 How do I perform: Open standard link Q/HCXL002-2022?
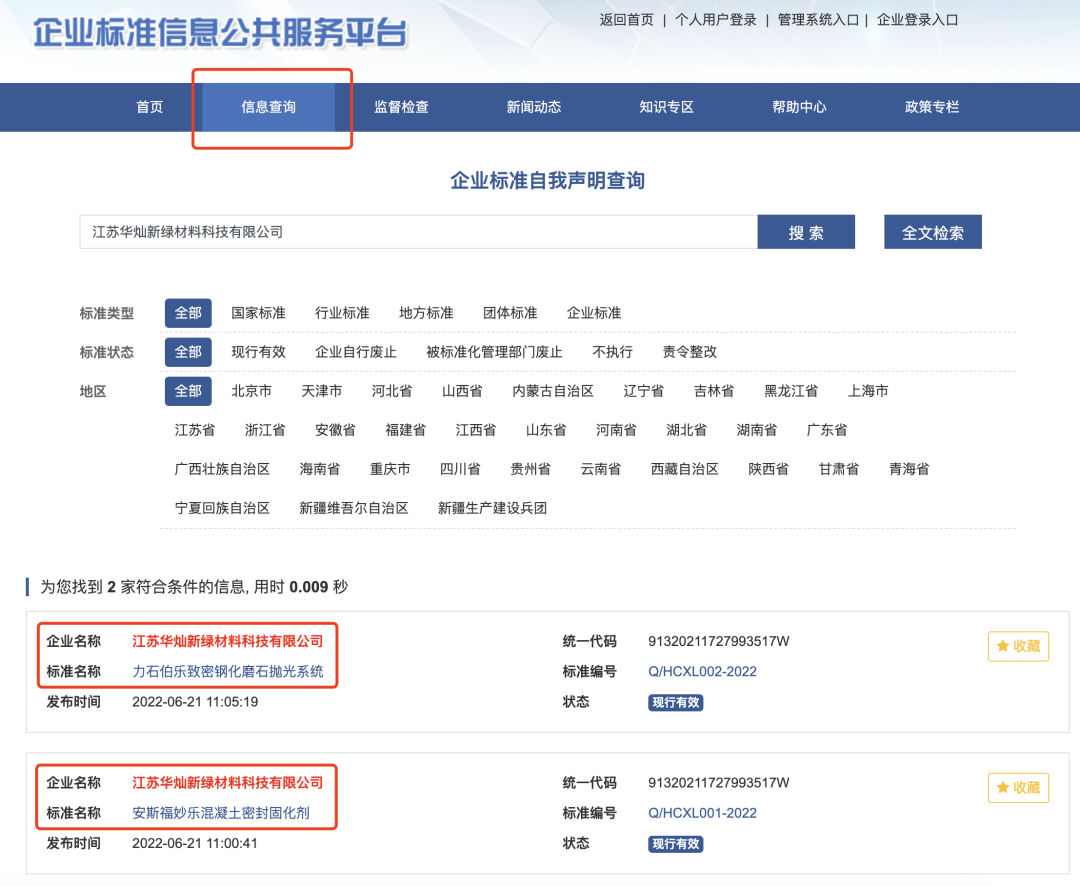coord(702,672)
